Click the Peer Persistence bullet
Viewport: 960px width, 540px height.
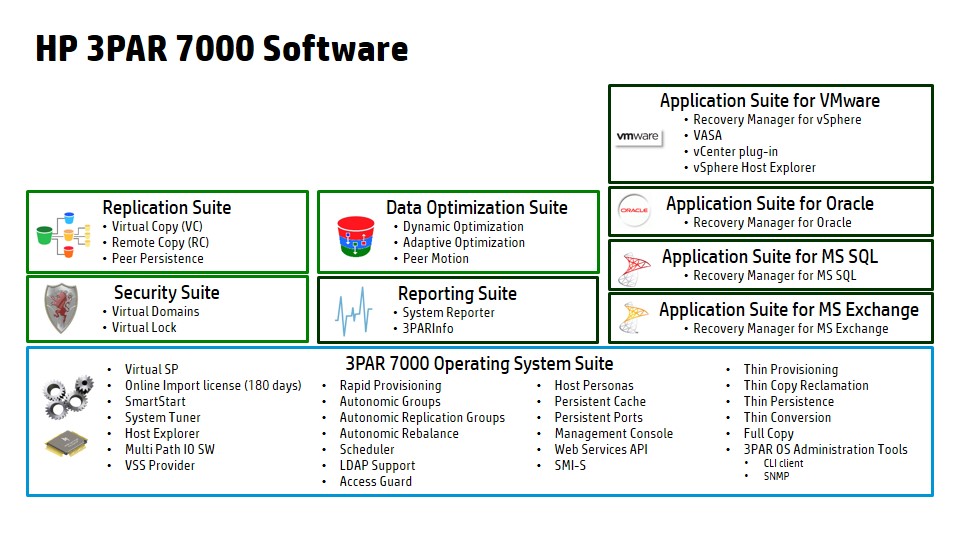[x=157, y=258]
